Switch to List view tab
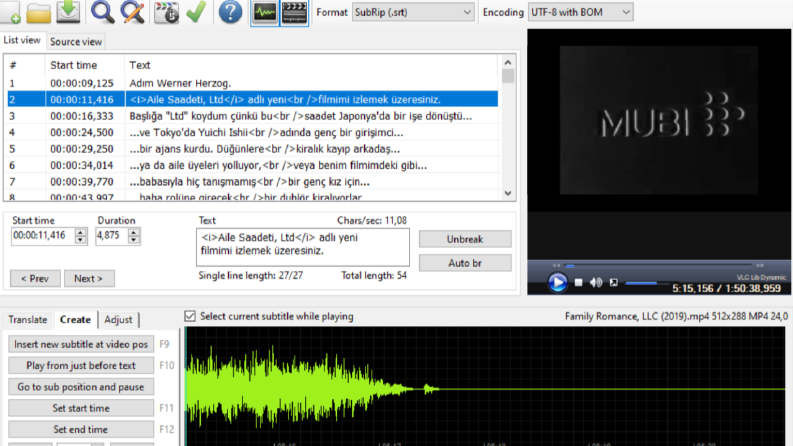Screen dimensions: 793x446 (x=22, y=40)
